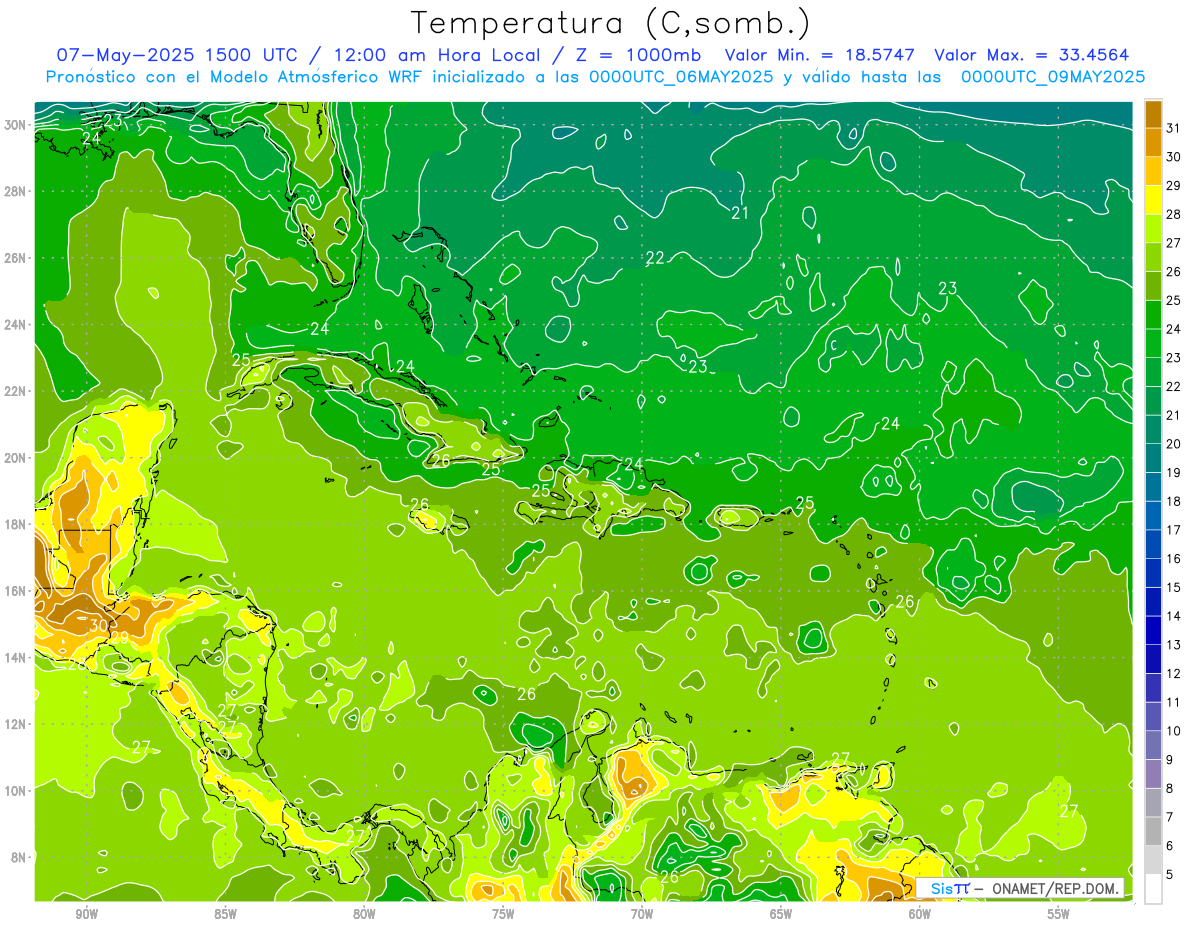Click the "18N" latitude axis label

pyautogui.click(x=15, y=524)
